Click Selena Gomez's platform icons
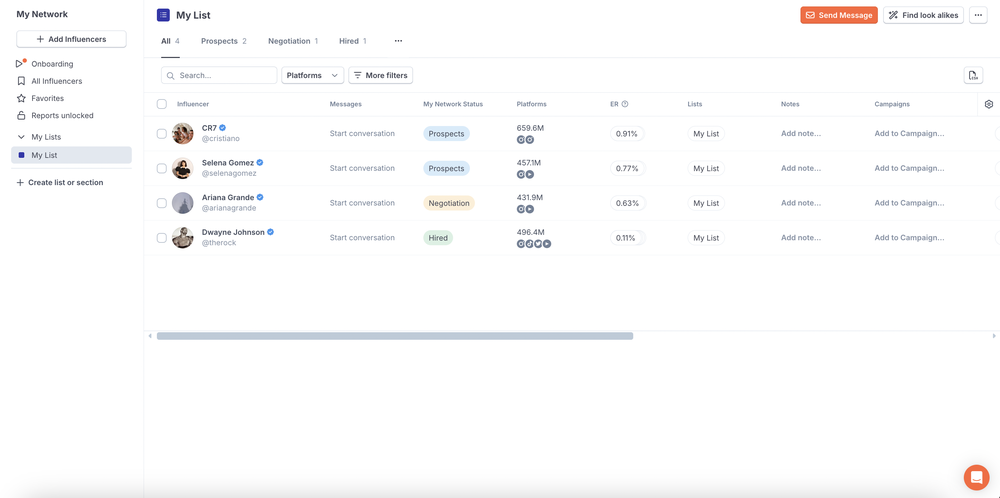This screenshot has width=1000, height=498. 525,174
